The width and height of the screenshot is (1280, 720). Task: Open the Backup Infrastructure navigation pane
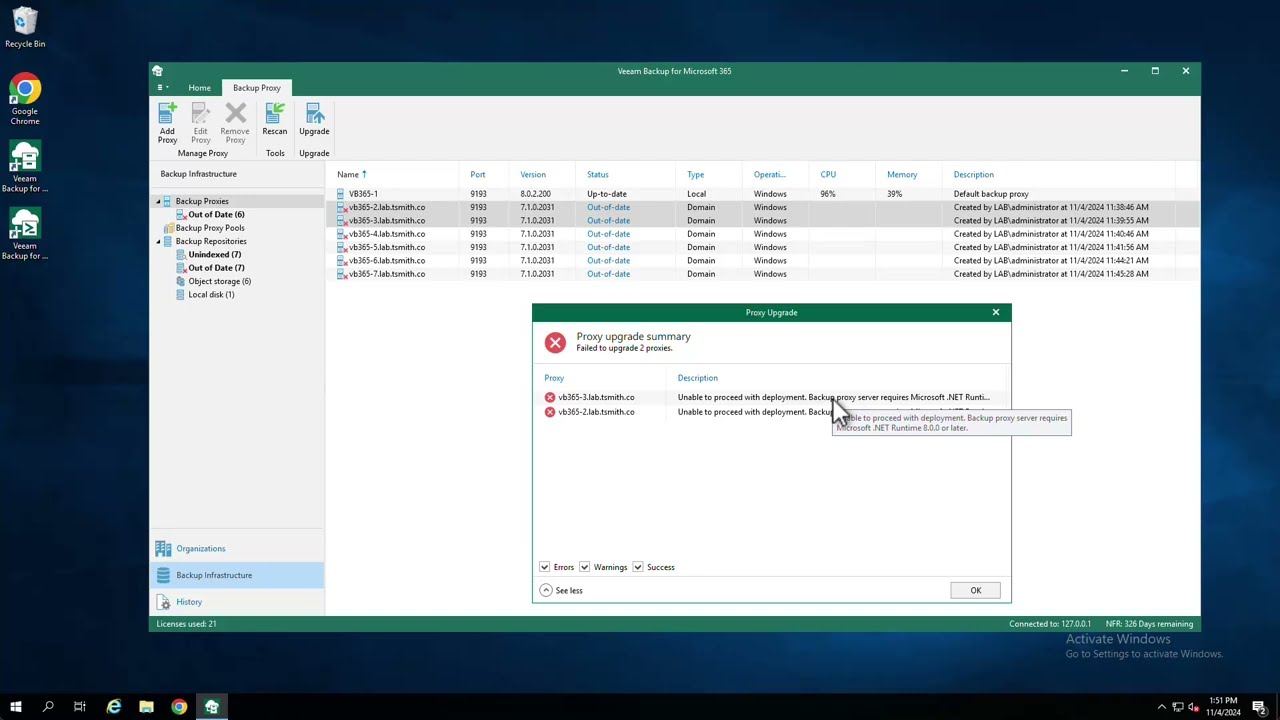click(x=237, y=575)
